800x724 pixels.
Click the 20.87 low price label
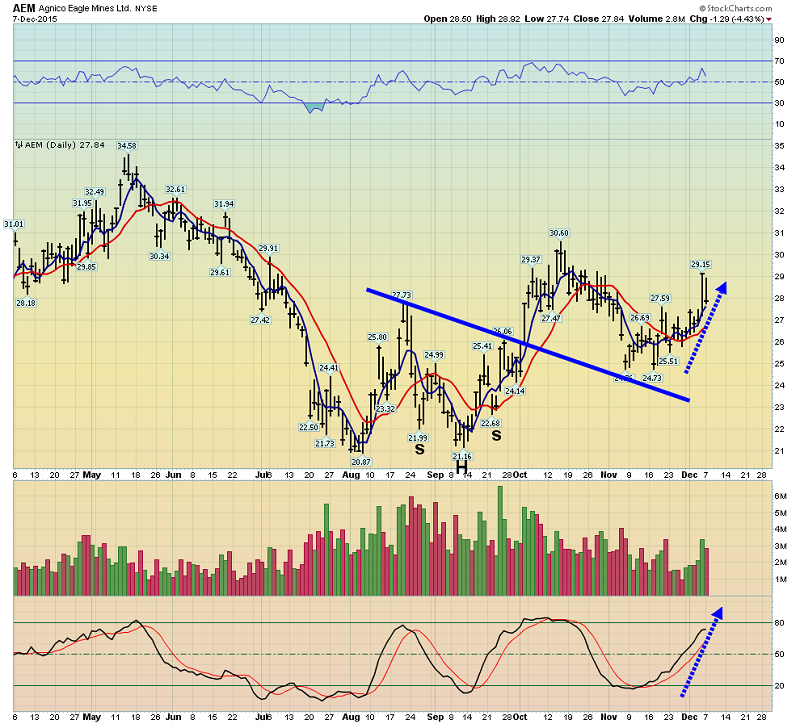point(361,462)
